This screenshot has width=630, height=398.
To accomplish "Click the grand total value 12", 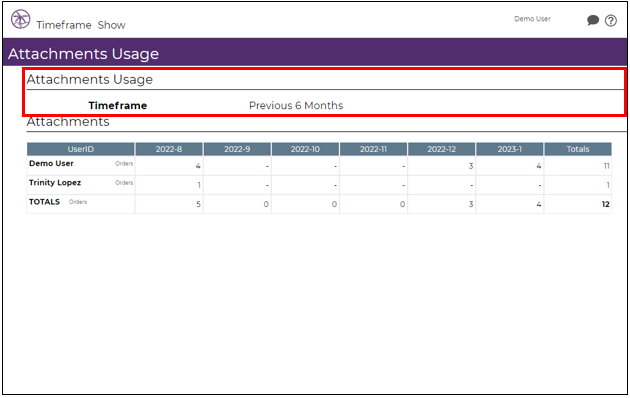I will click(x=605, y=204).
